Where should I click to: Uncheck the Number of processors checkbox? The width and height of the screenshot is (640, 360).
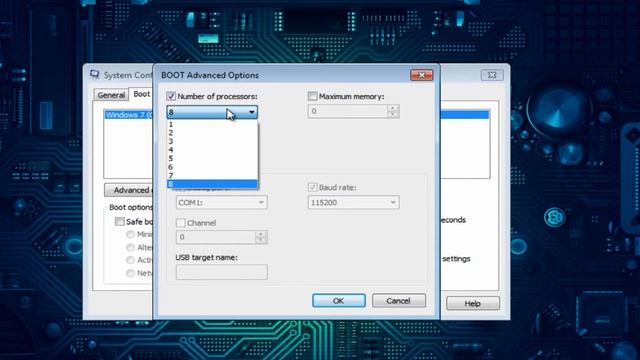click(171, 96)
